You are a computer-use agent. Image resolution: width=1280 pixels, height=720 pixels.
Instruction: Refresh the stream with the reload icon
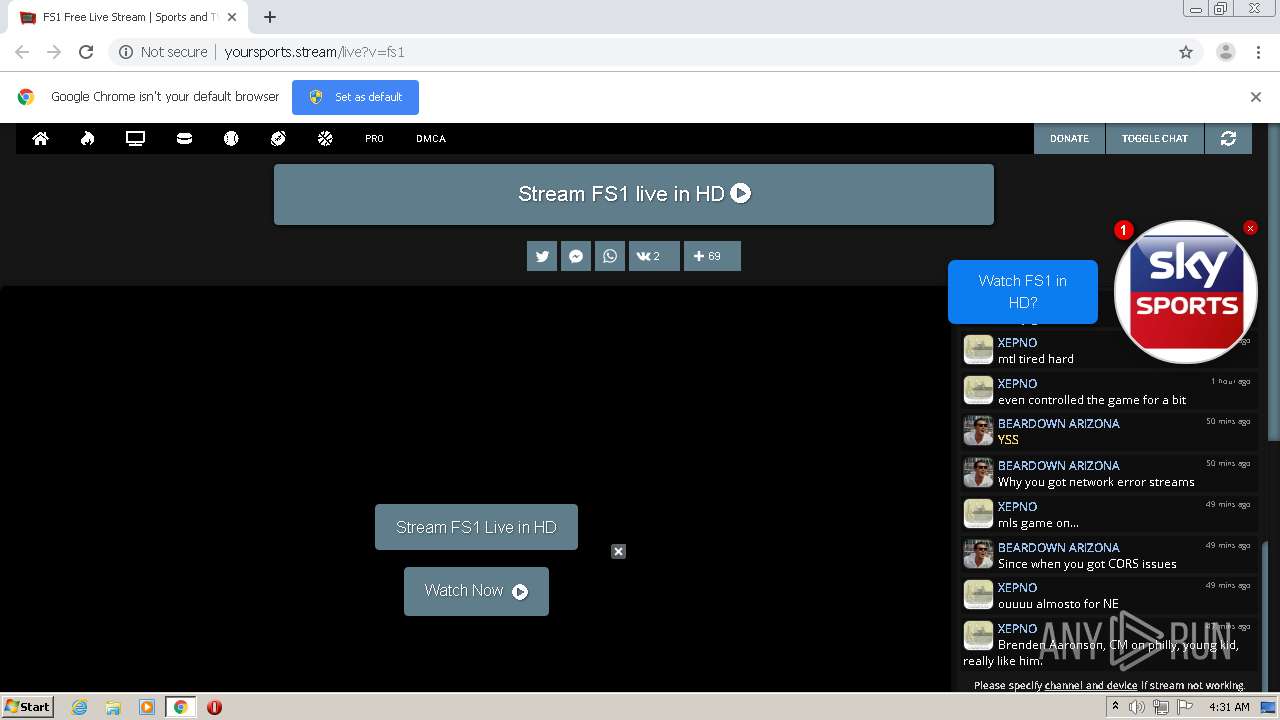pos(1228,139)
